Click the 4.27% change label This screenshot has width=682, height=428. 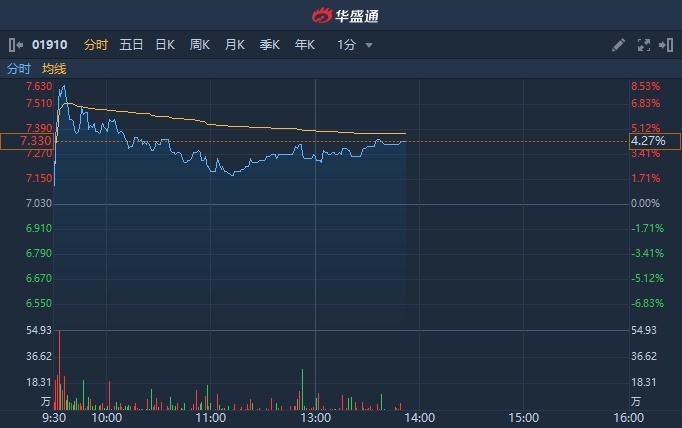tap(648, 142)
